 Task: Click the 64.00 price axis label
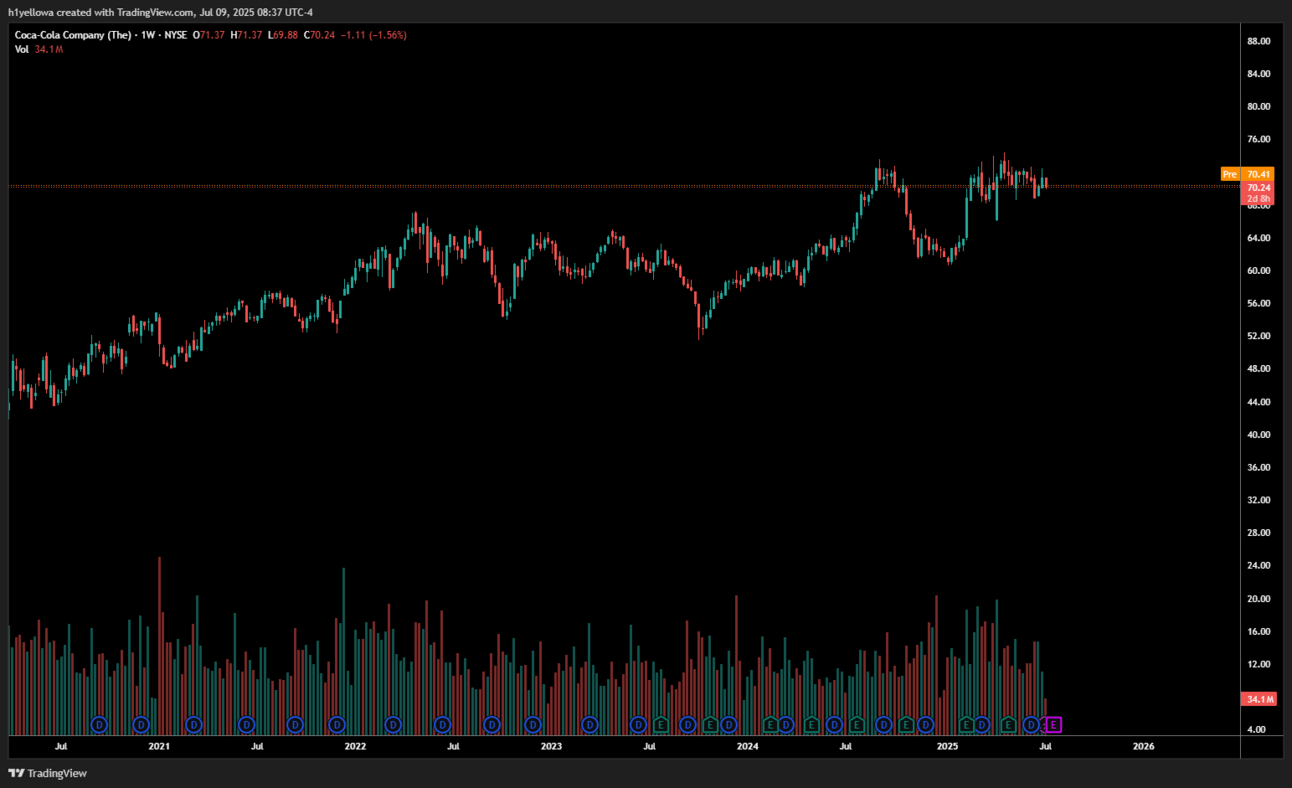[x=1258, y=238]
